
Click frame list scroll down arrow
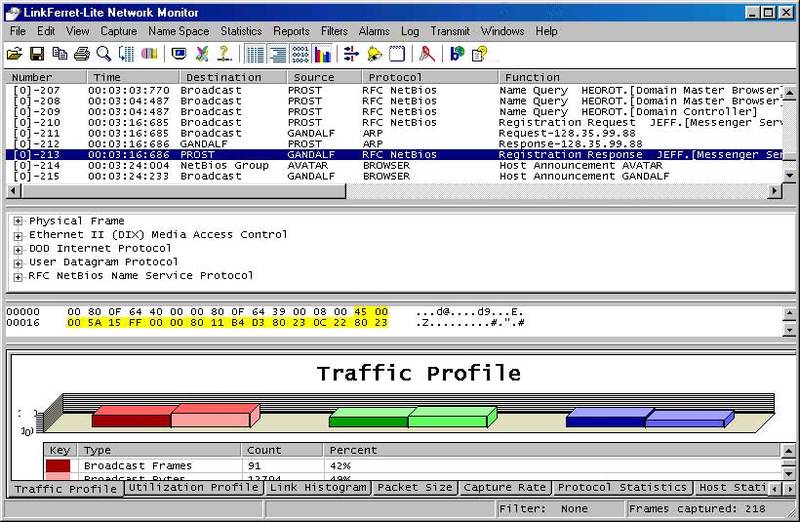(x=789, y=176)
